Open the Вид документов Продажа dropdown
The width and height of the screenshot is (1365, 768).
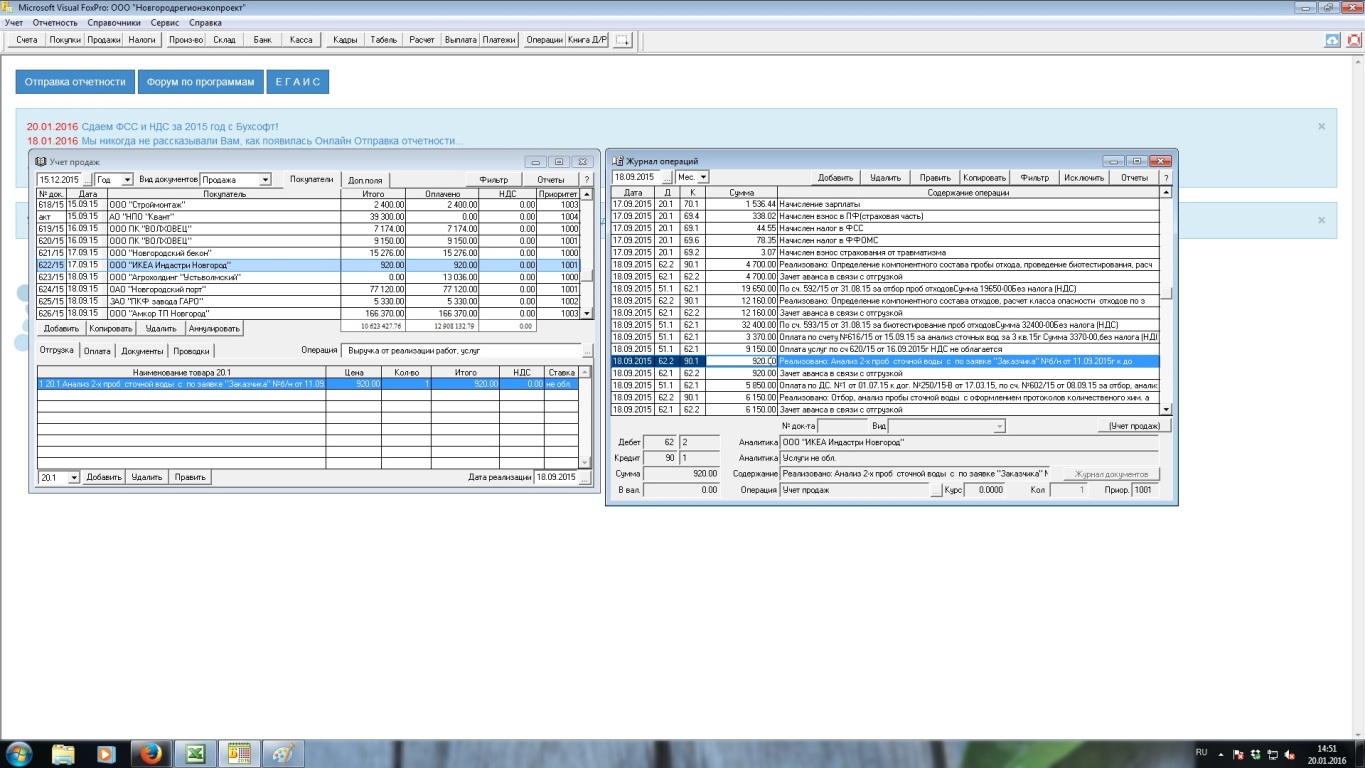pyautogui.click(x=265, y=180)
